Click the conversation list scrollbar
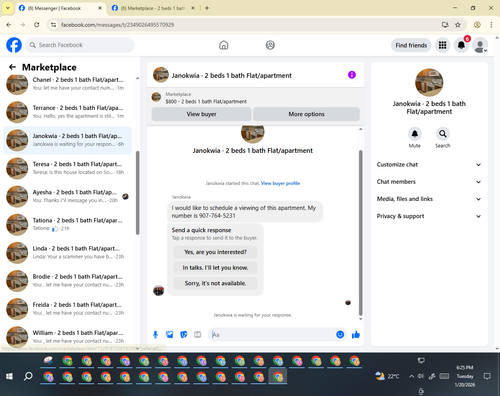The height and width of the screenshot is (396, 500). [x=137, y=193]
